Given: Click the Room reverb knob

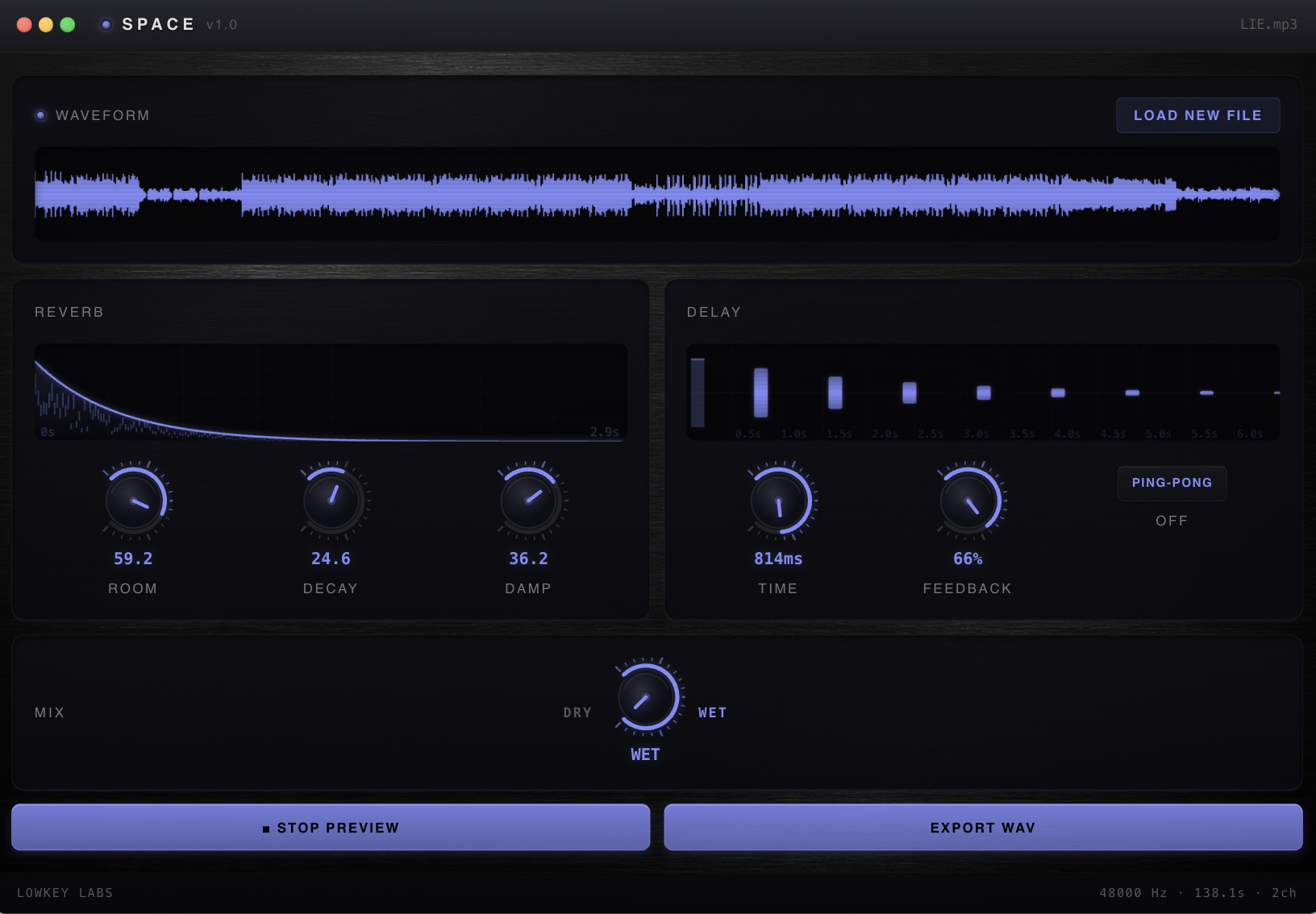Looking at the screenshot, I should tap(134, 501).
